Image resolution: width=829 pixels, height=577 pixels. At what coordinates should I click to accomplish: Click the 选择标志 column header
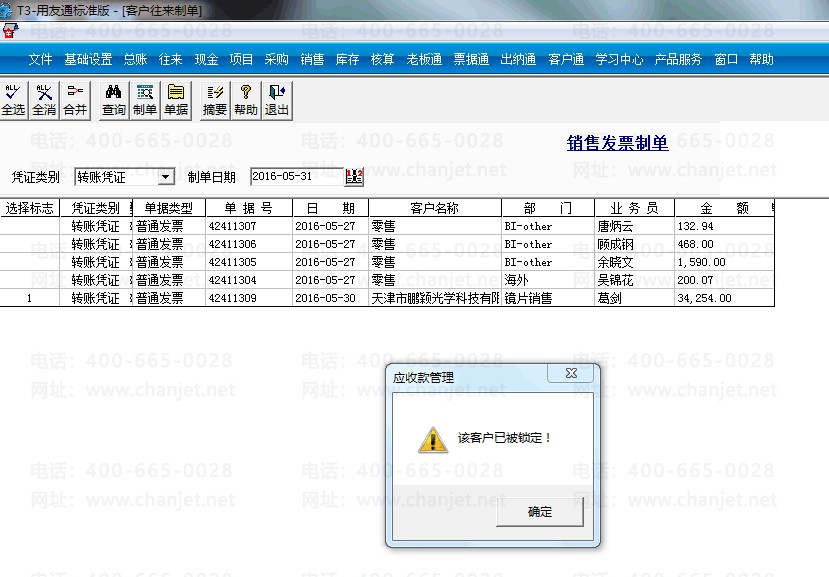[30, 208]
